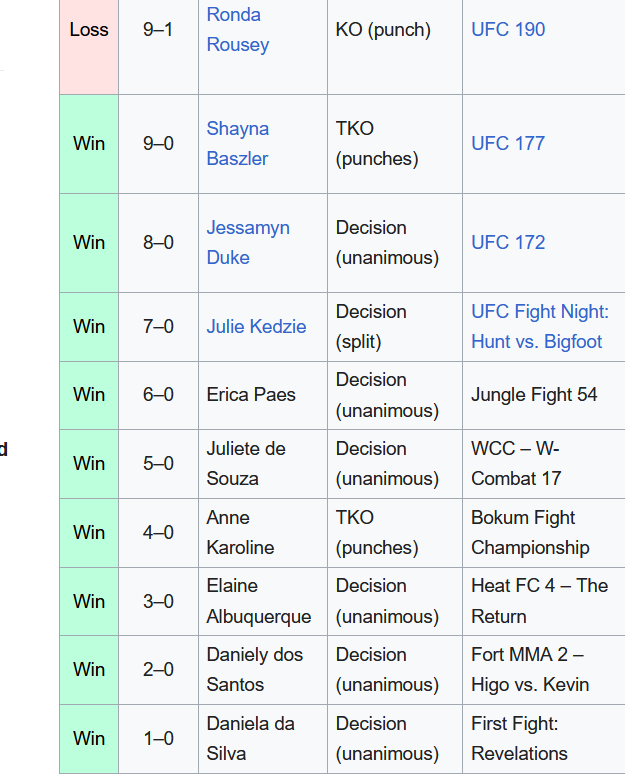This screenshot has width=625, height=778.
Task: Click the 9–1 record cell
Action: (158, 47)
